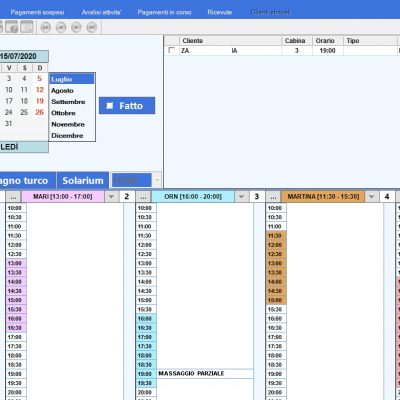Click 20:00 slot in MARTINA column
The image size is (400, 400).
click(276, 393)
